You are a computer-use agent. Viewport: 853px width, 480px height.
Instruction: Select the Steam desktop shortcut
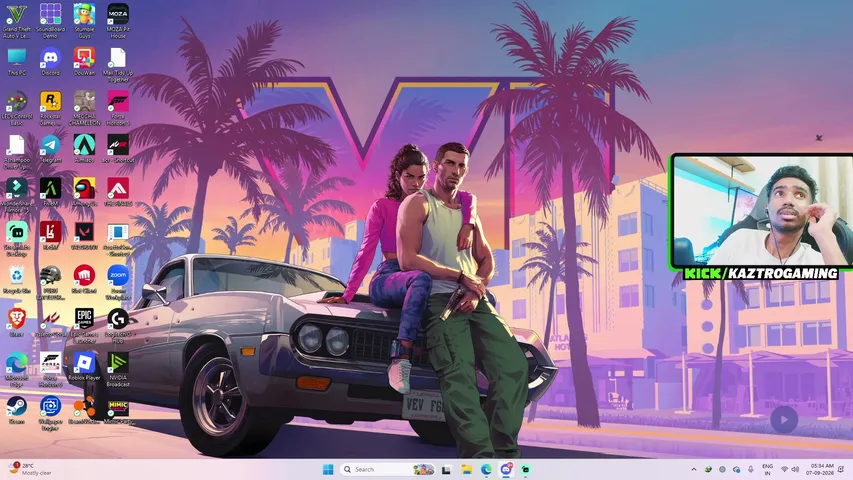click(16, 410)
